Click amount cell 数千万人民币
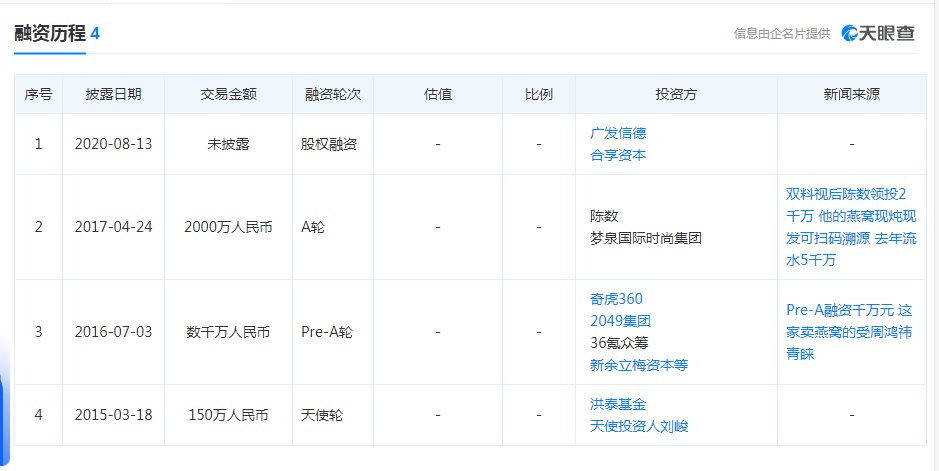The height and width of the screenshot is (471, 939). [x=228, y=332]
